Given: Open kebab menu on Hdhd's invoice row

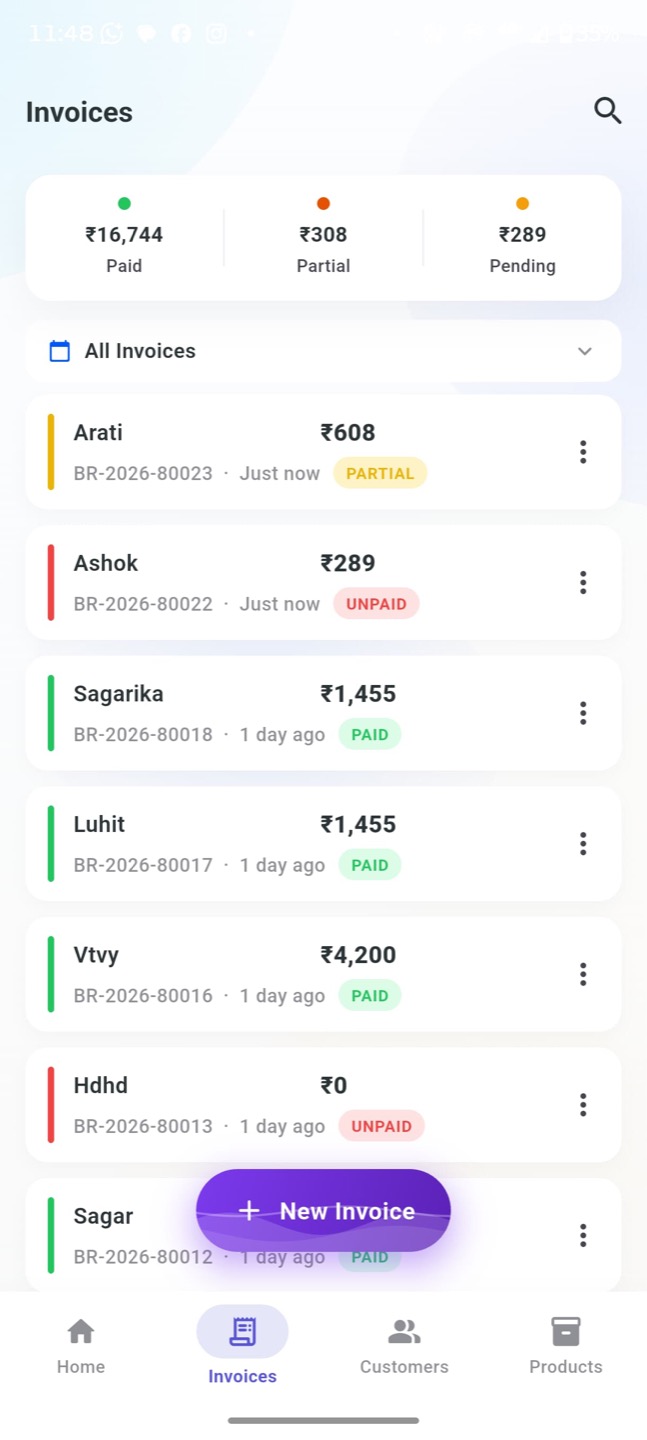Looking at the screenshot, I should 583,1104.
